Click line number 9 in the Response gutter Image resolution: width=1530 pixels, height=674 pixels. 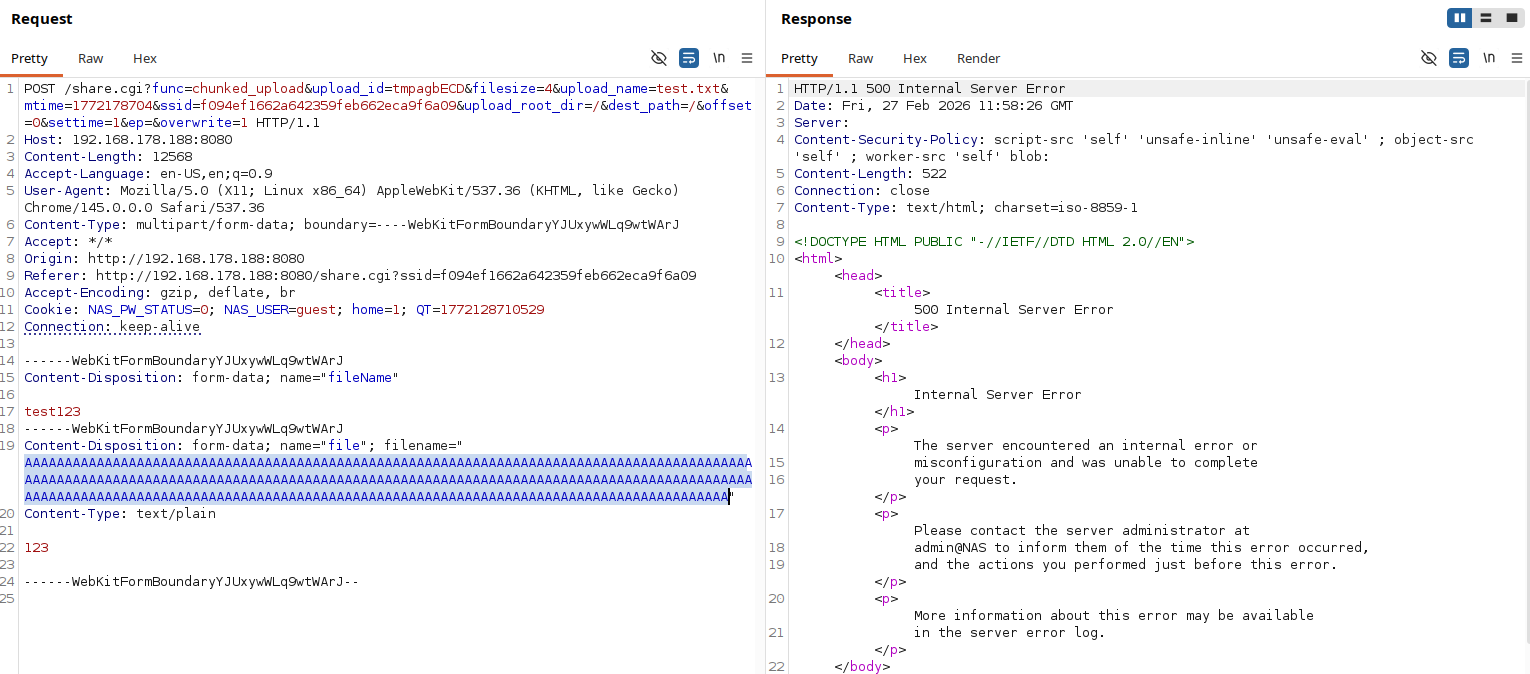click(x=781, y=241)
